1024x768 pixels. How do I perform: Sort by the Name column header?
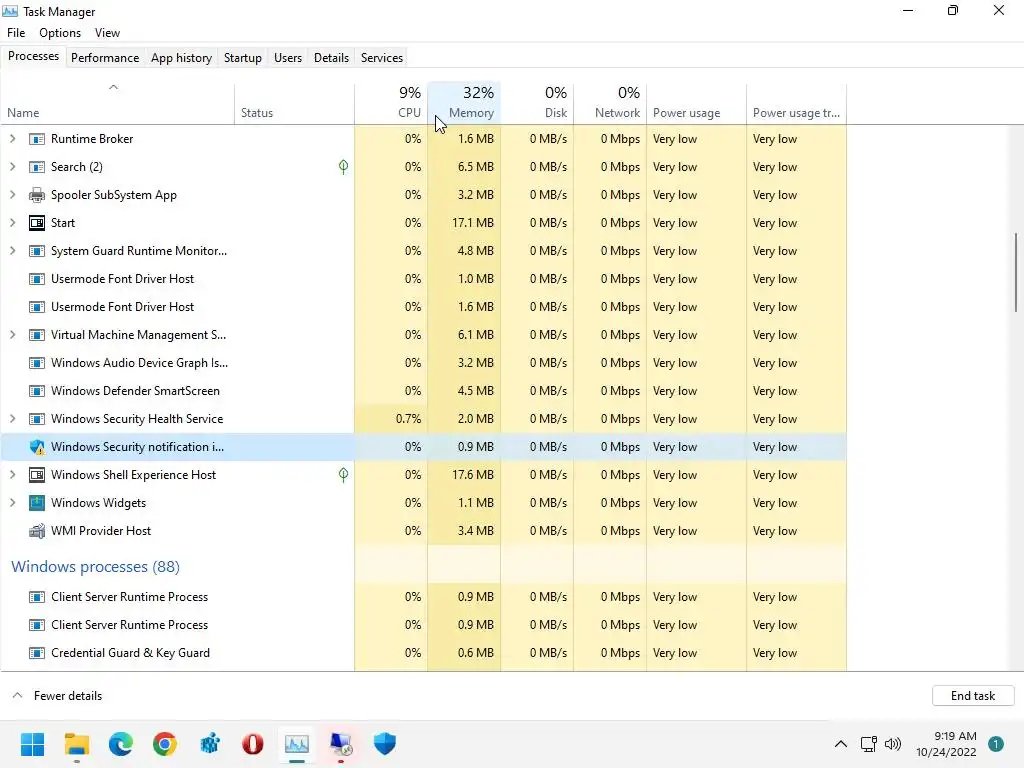tap(118, 103)
